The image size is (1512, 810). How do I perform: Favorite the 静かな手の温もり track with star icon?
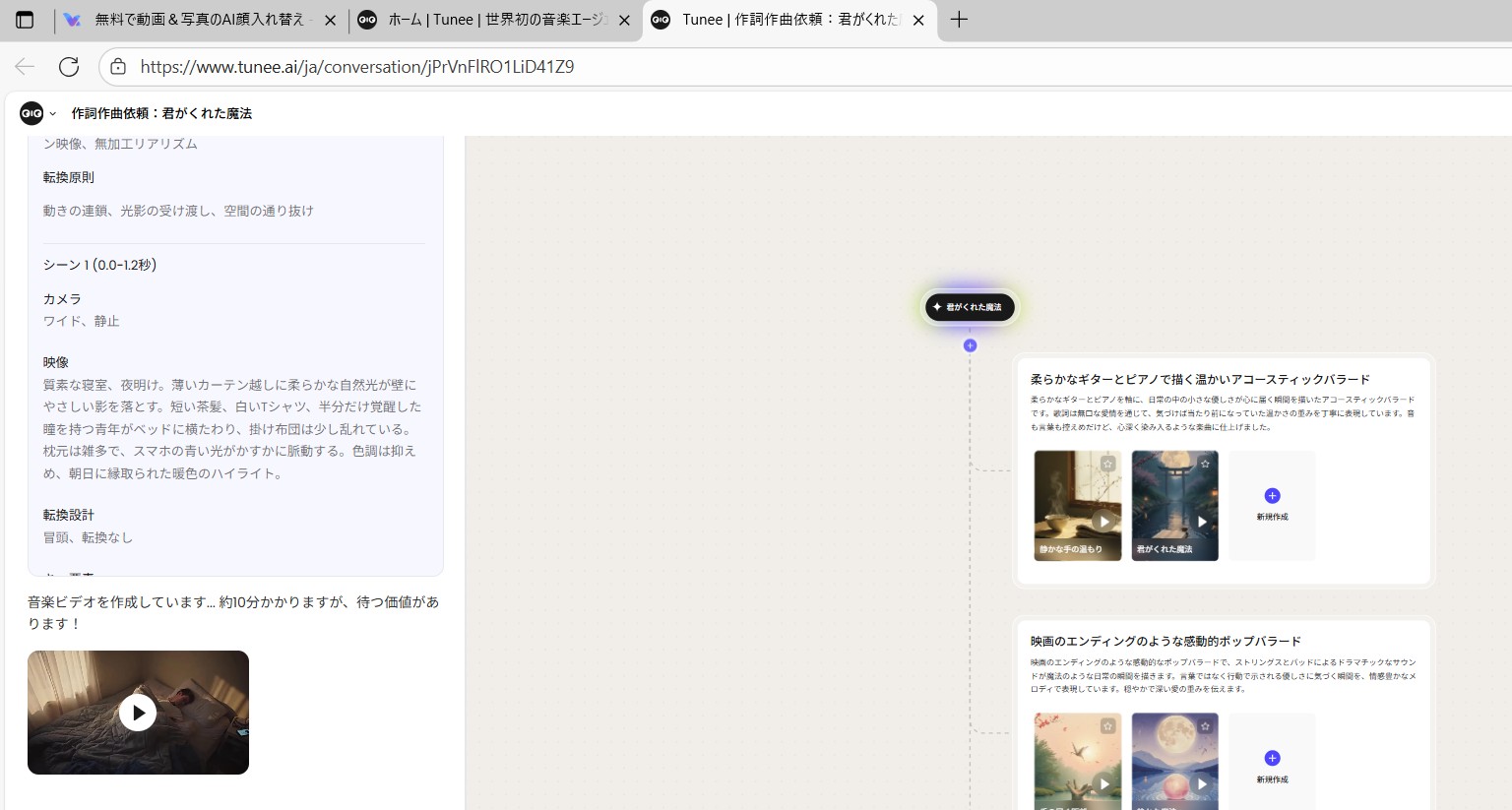tap(1107, 464)
